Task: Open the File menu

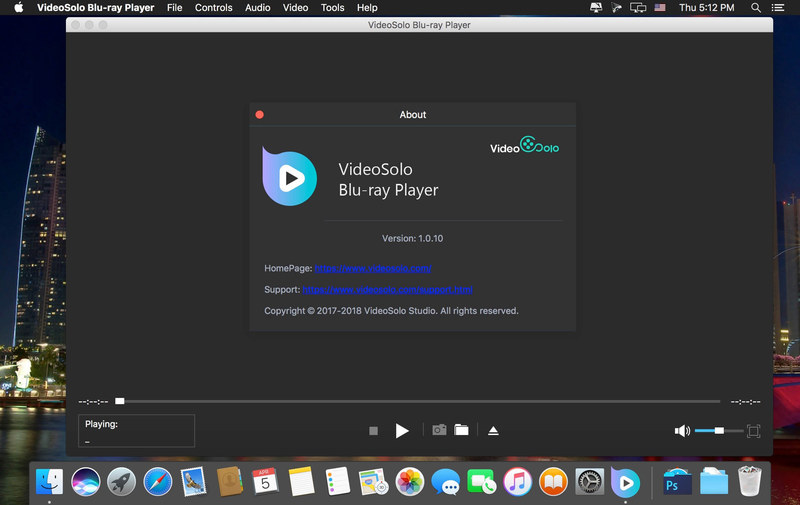Action: (174, 8)
